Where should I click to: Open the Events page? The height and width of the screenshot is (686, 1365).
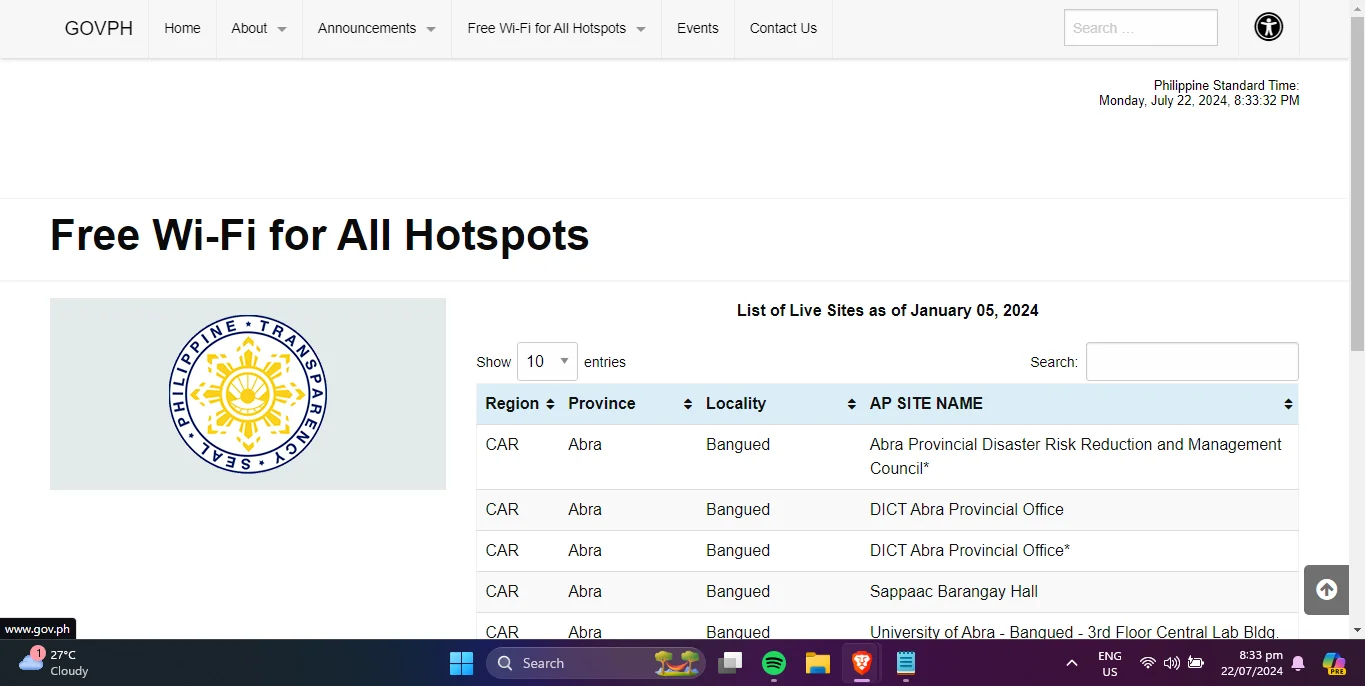pyautogui.click(x=697, y=28)
